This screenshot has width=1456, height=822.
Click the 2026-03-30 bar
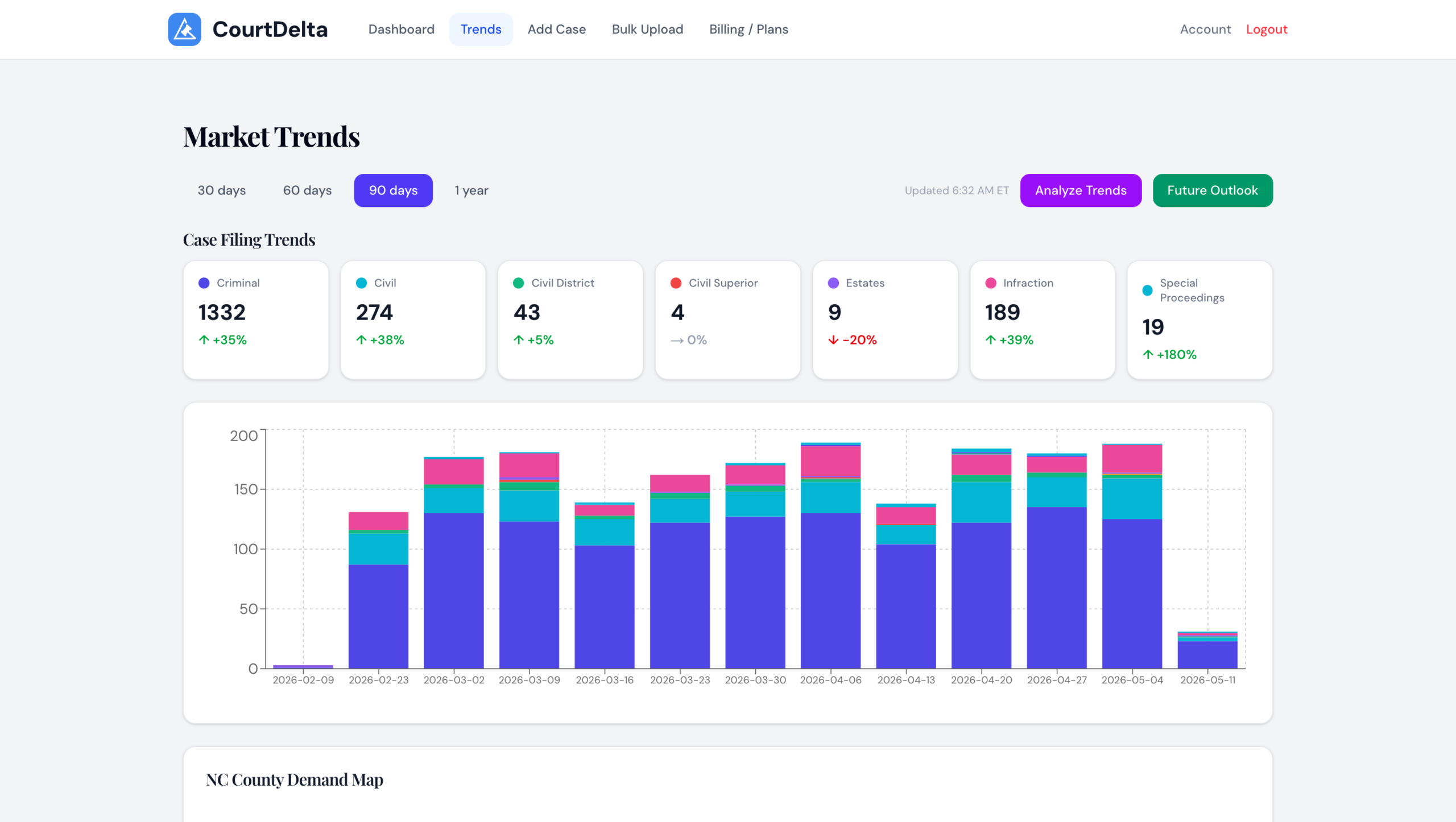(x=755, y=566)
